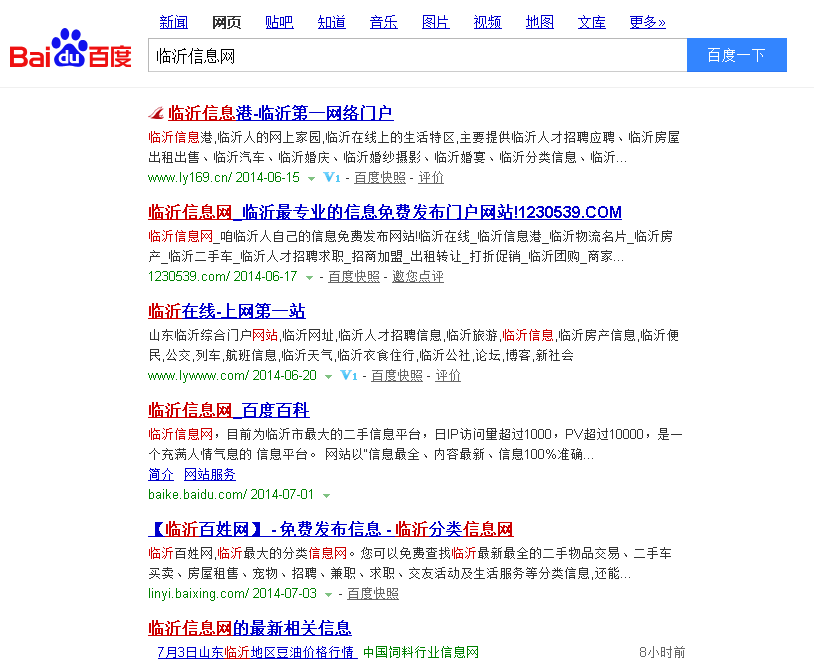Click the Baidu logo
The image size is (814, 662).
pos(70,50)
